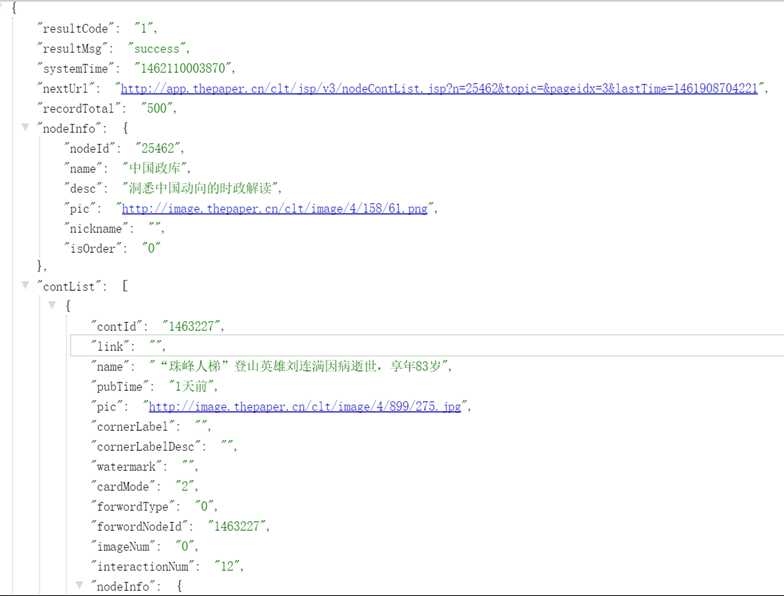Select the "cornerLabelDesc" key
Screen dimensions: 784x596
coord(148,446)
